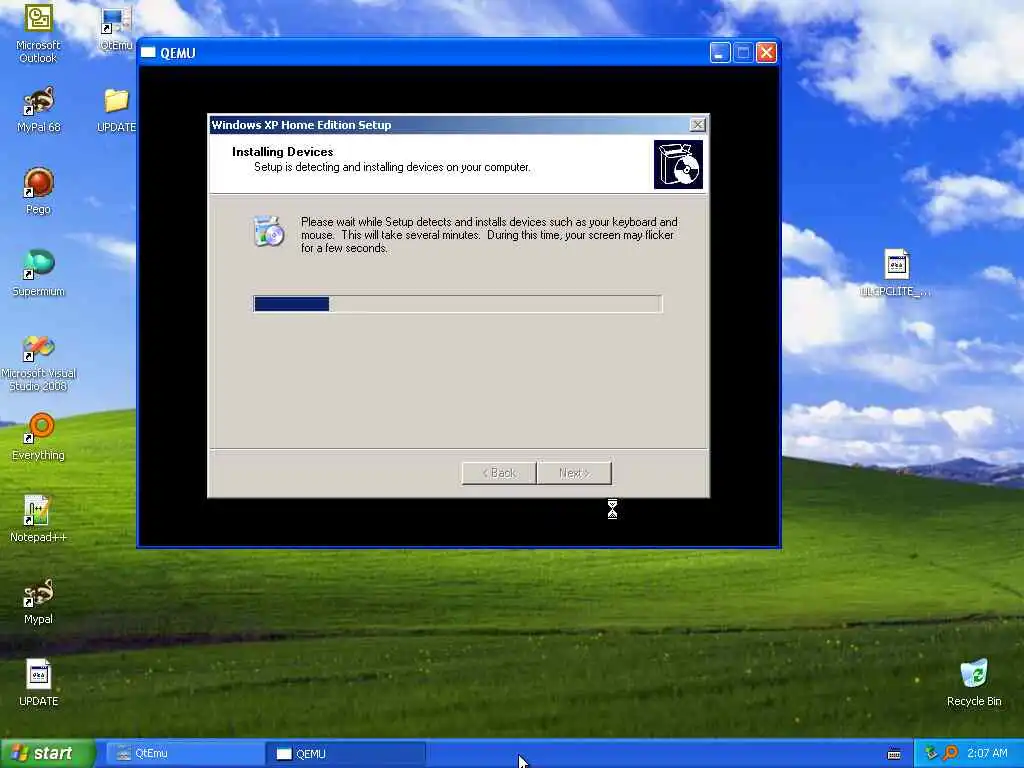Screen dimensions: 1024x768
Task: Click the device installation progress bar
Action: [x=458, y=304]
